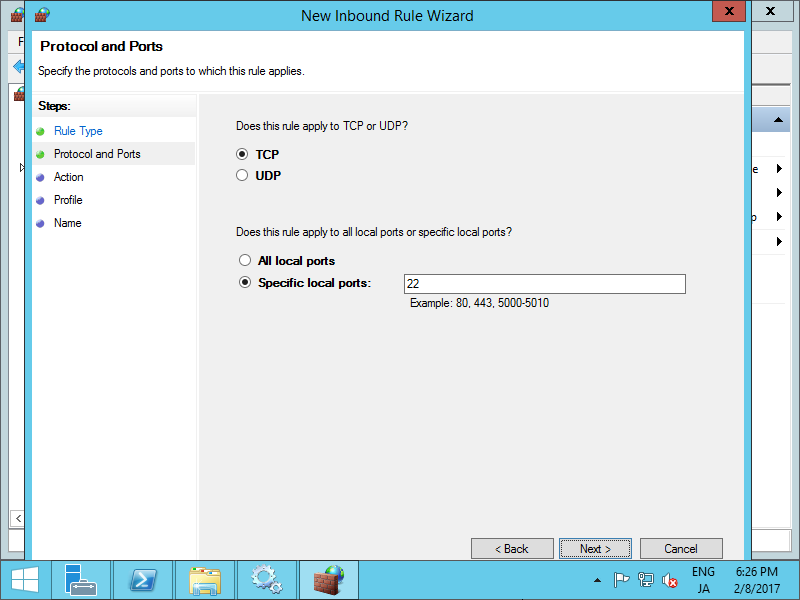Expand the second right-pane submenu arrow

(778, 192)
